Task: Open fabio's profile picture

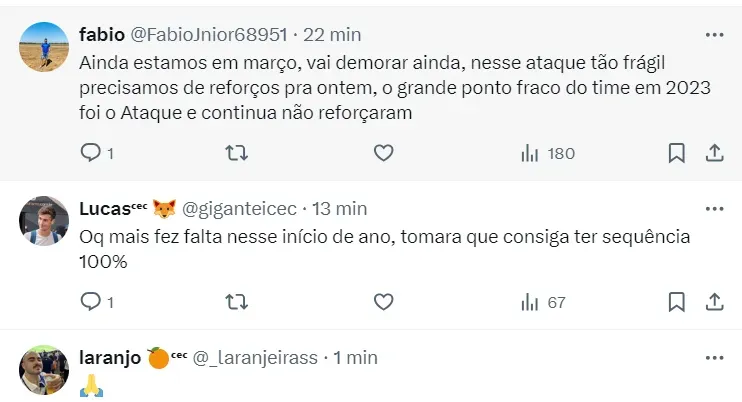Action: (44, 47)
